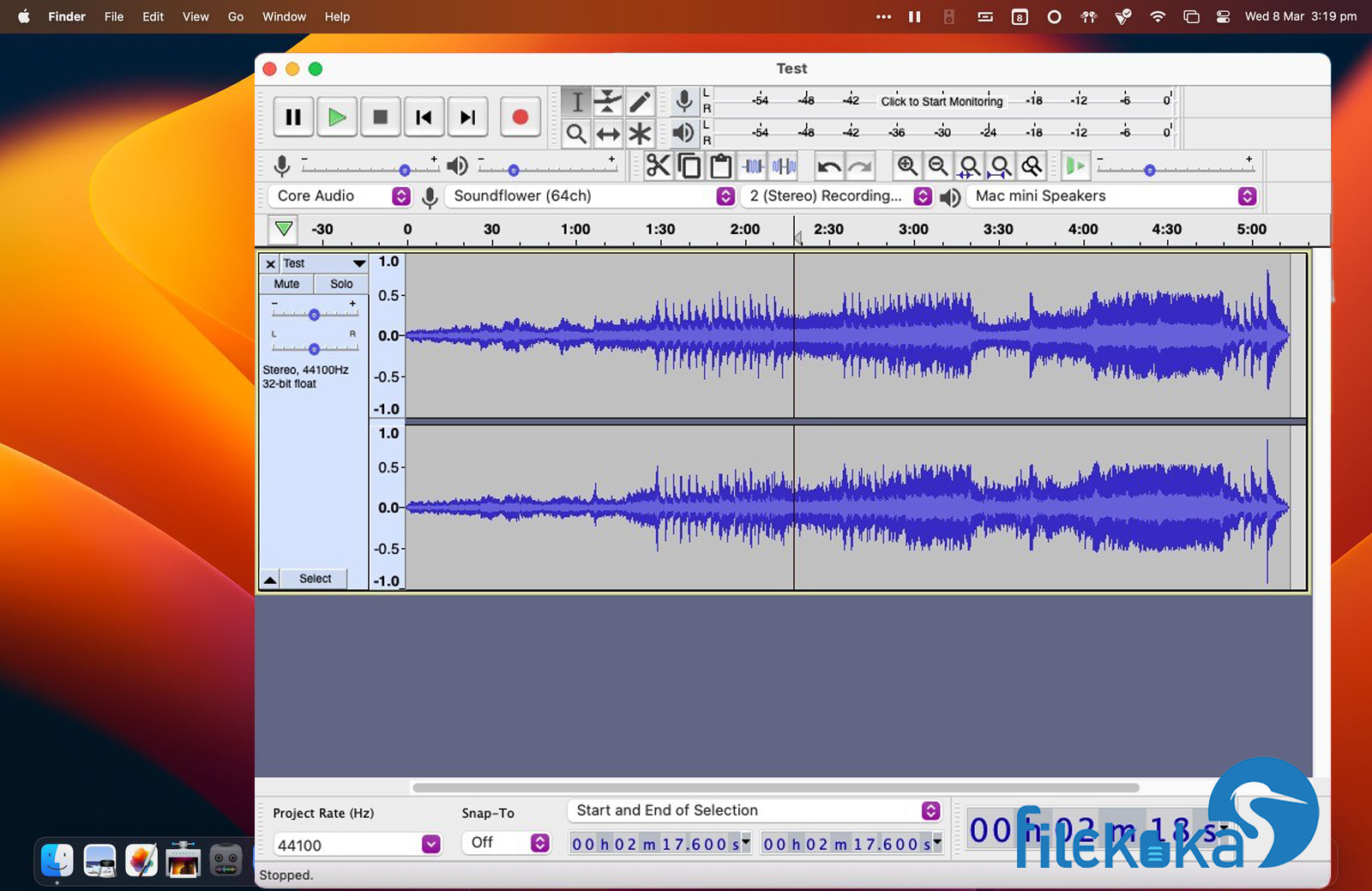1372x891 pixels.
Task: Open the View menu
Action: pos(196,16)
